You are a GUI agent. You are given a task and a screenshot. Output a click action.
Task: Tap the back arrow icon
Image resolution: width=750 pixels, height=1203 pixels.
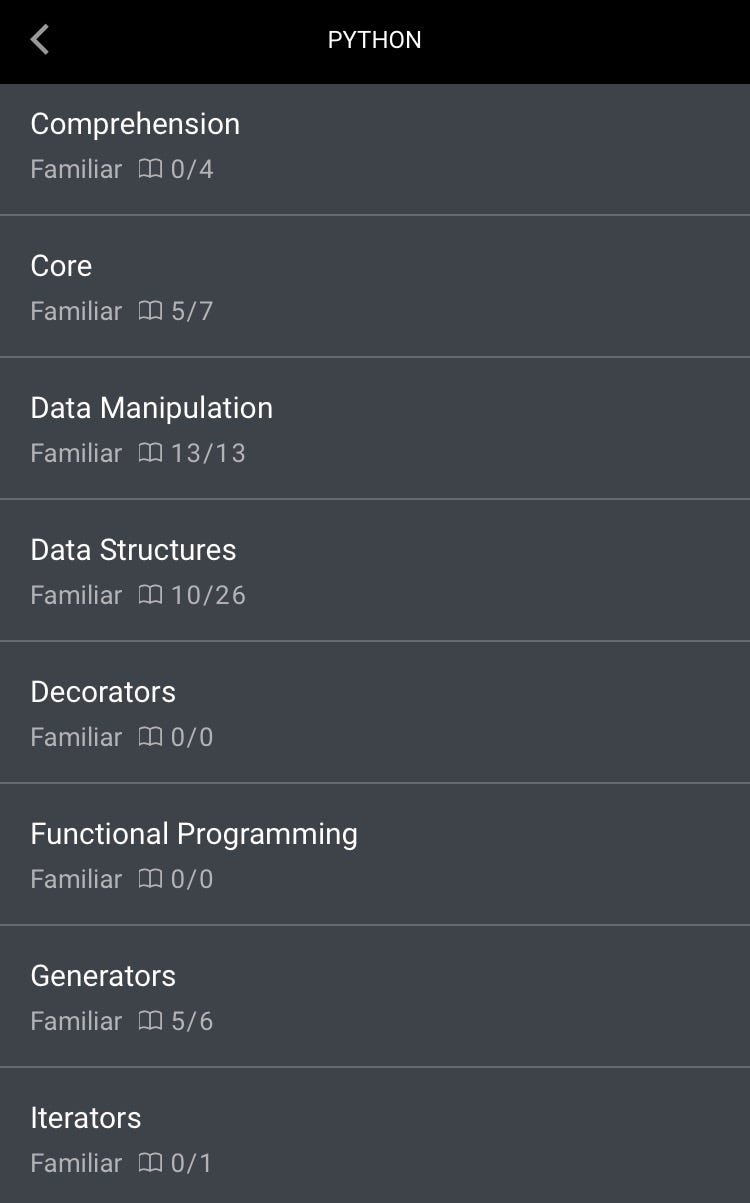coord(40,40)
